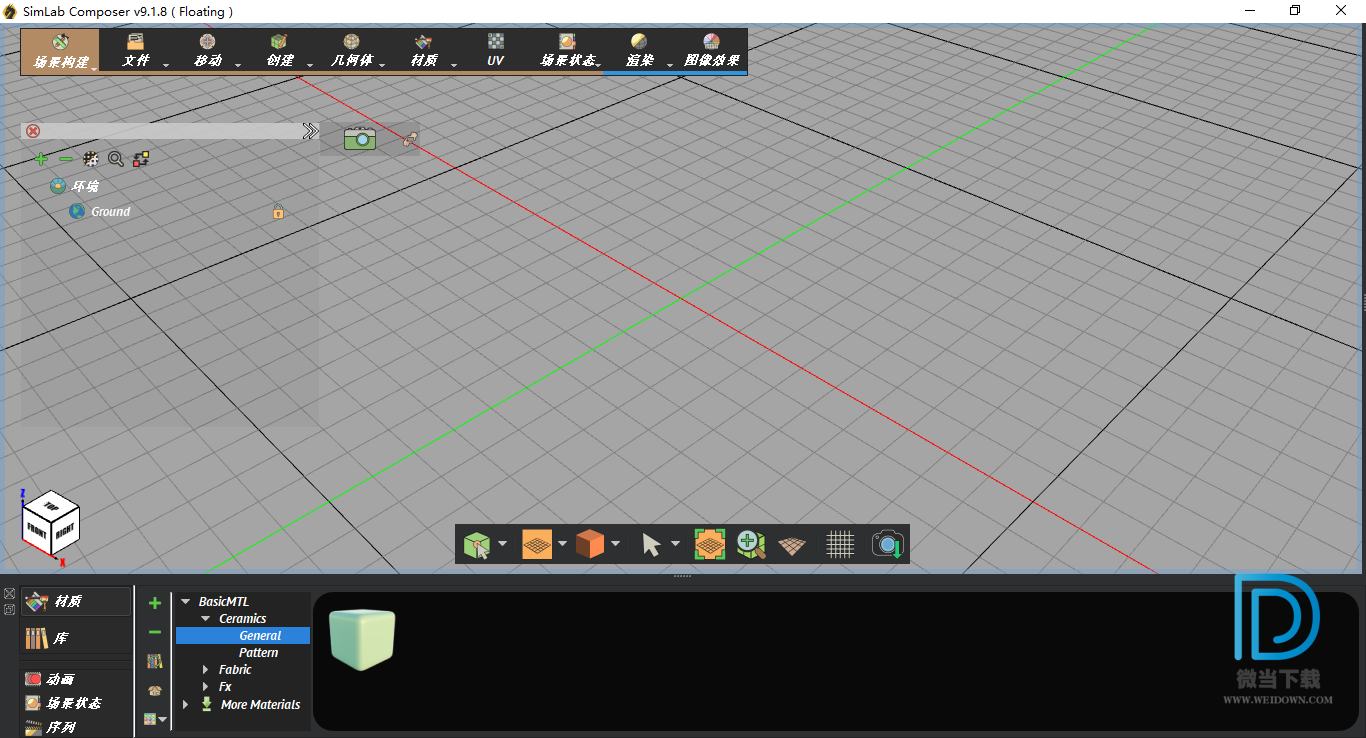
Task: Open the 库 library panel
Action: (77, 638)
